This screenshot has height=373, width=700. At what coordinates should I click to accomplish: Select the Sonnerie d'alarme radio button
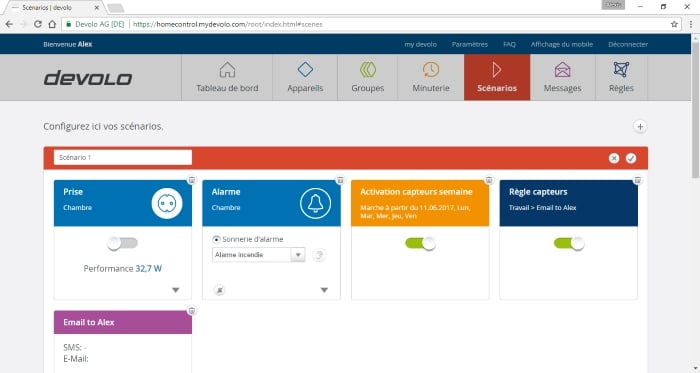(x=217, y=240)
